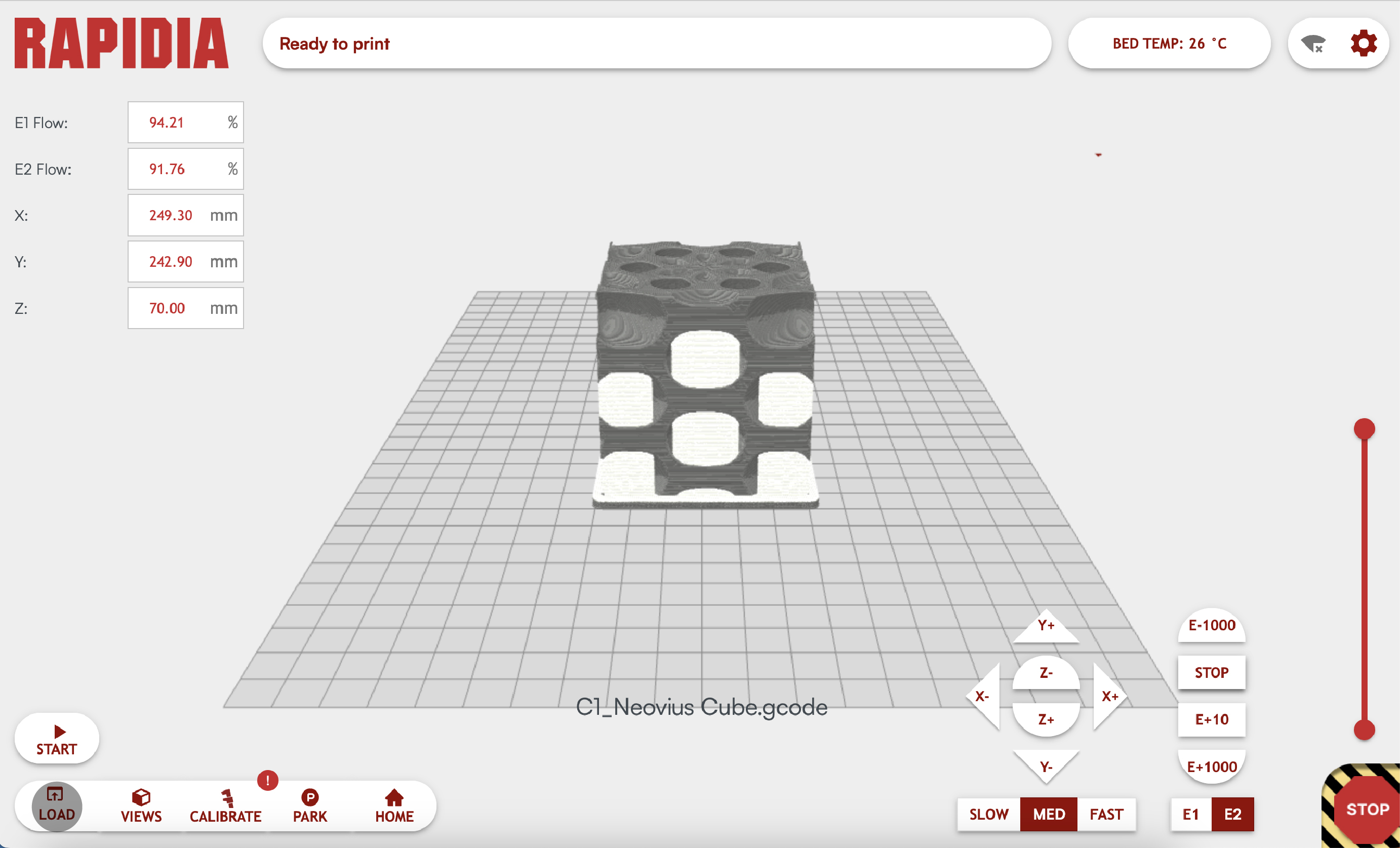Viewport: 1400px width, 848px height.
Task: Hit the emergency STOP button
Action: pyautogui.click(x=1367, y=809)
